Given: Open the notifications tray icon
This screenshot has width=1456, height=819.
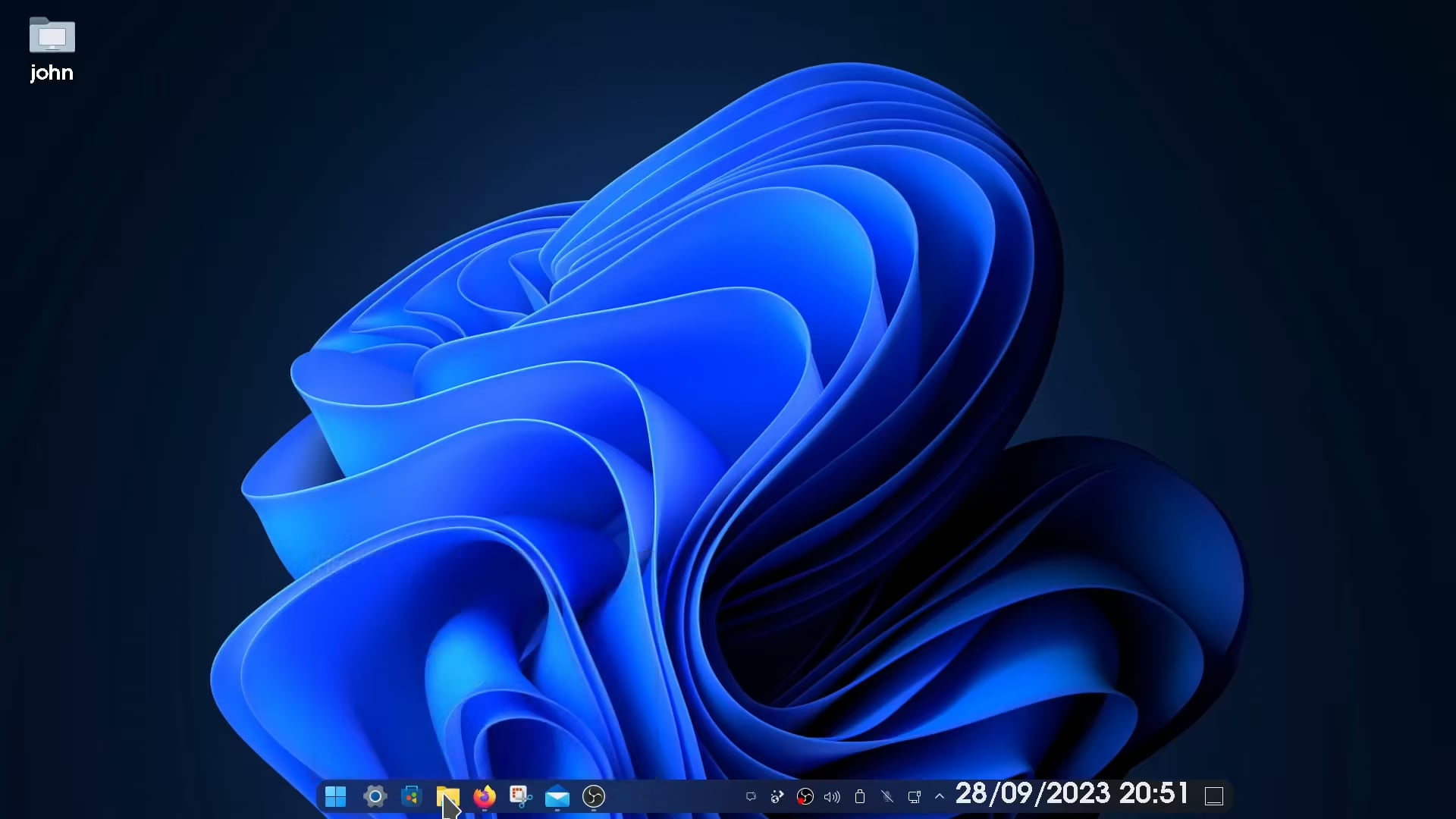Looking at the screenshot, I should (751, 796).
